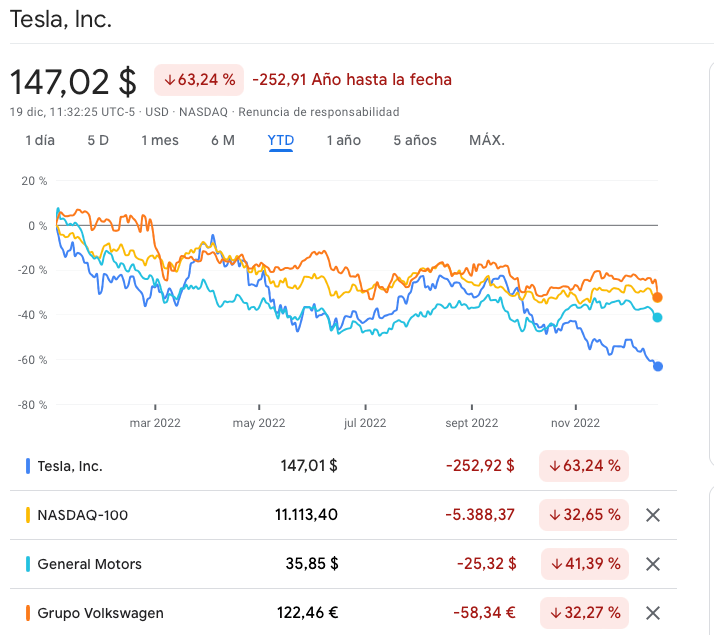Show the MÁX. full history range

coord(487,140)
